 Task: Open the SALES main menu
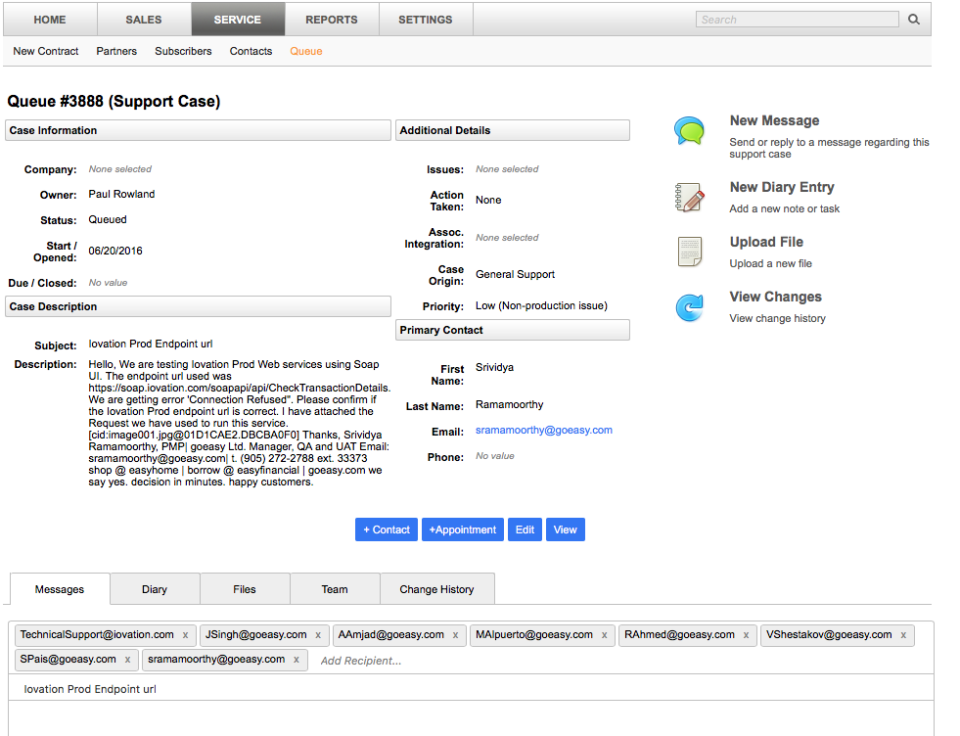[x=144, y=20]
